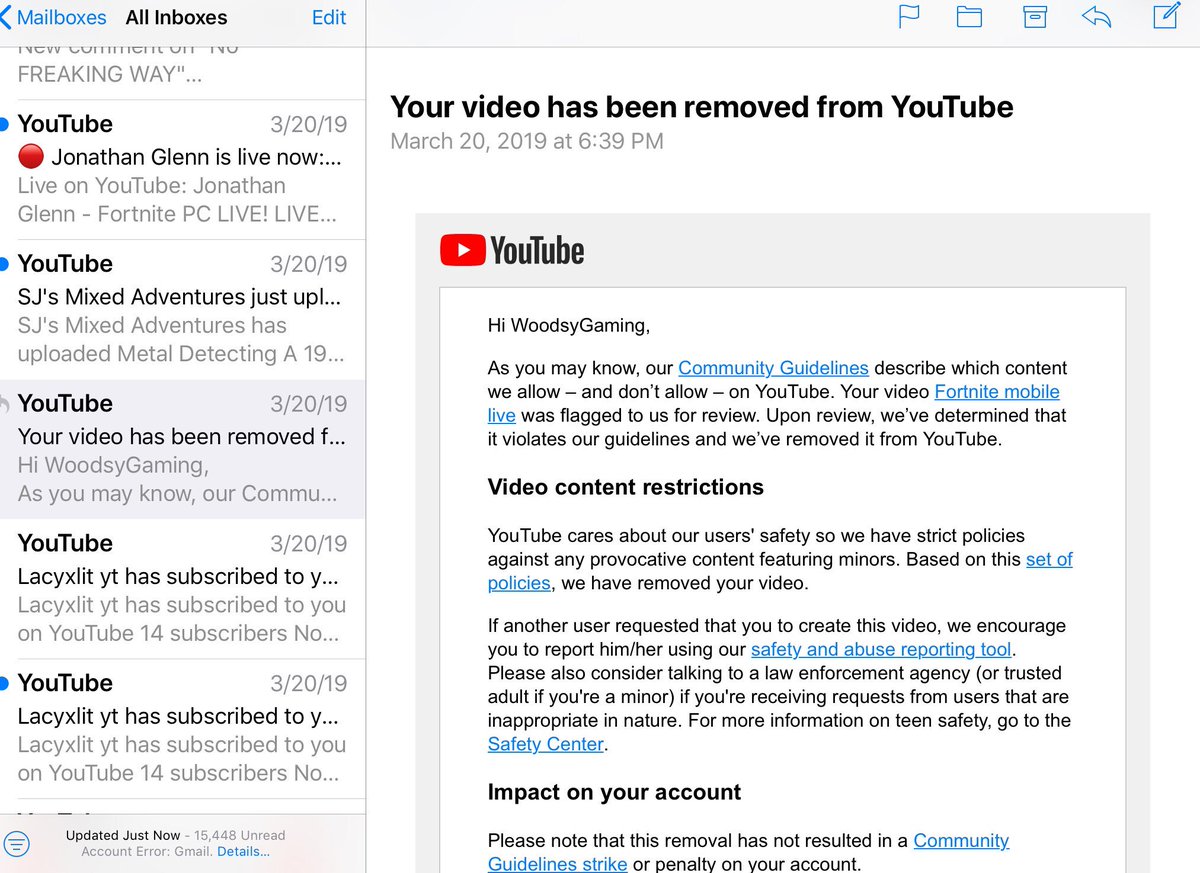Mark the Jonathan Glenn email unread dot
This screenshot has height=873, width=1200.
tap(4, 124)
